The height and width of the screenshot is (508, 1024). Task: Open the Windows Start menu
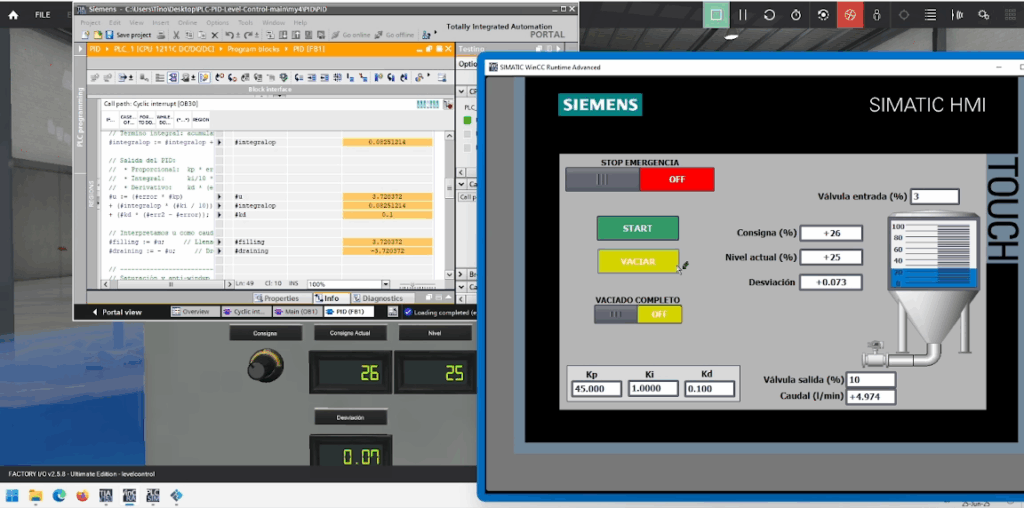pos(12,496)
